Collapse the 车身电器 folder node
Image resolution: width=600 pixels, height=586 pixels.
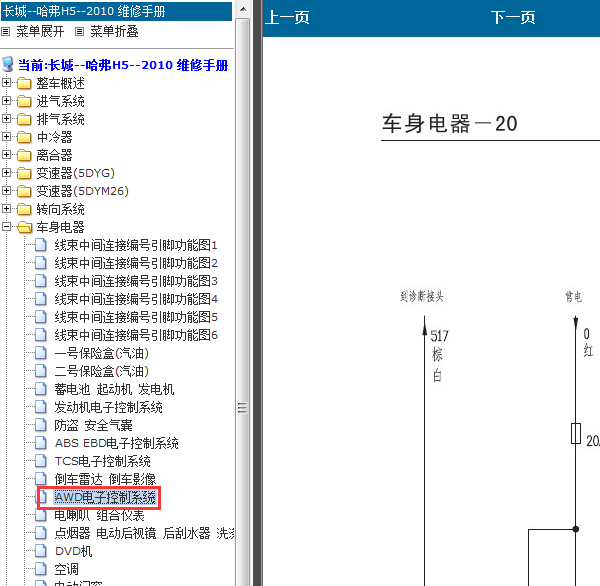pyautogui.click(x=6, y=227)
